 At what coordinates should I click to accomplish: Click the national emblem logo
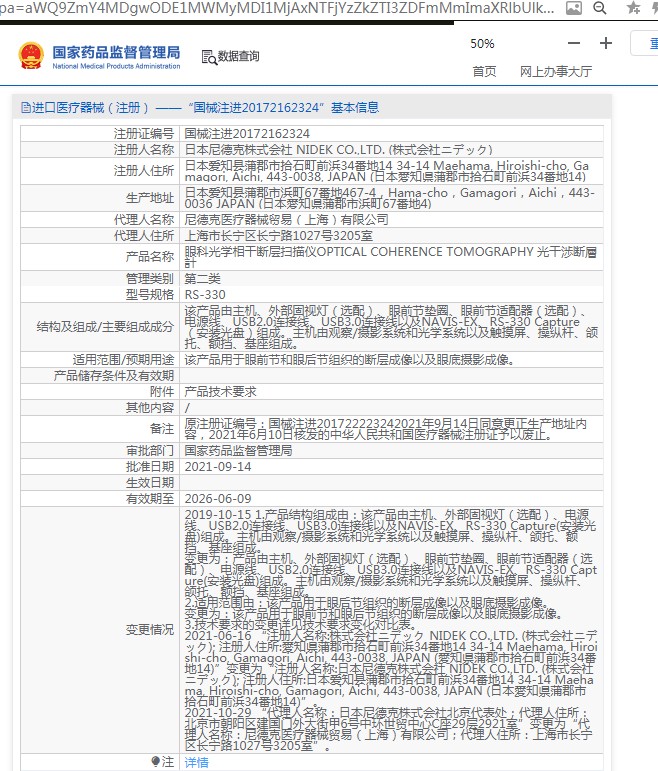point(31,56)
